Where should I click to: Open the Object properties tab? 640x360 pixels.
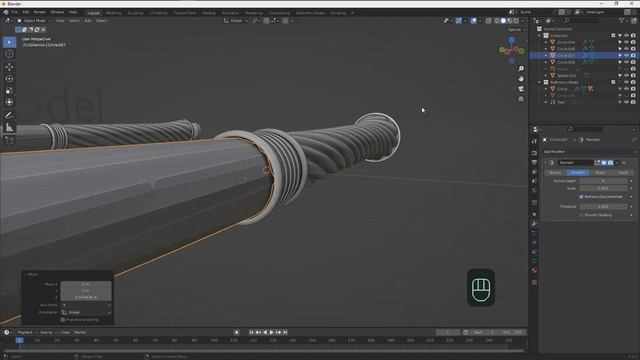(x=534, y=214)
